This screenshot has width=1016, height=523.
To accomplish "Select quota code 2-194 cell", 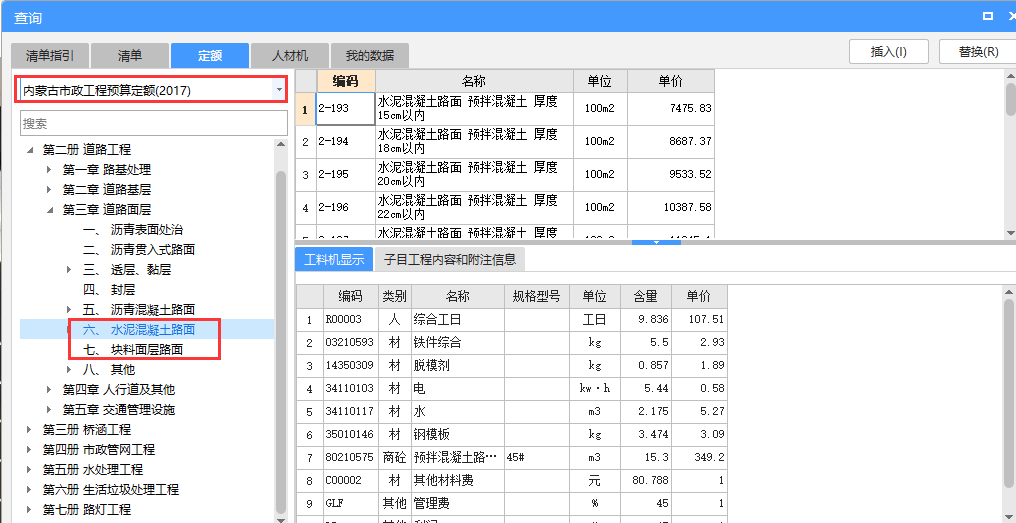I will tap(345, 142).
